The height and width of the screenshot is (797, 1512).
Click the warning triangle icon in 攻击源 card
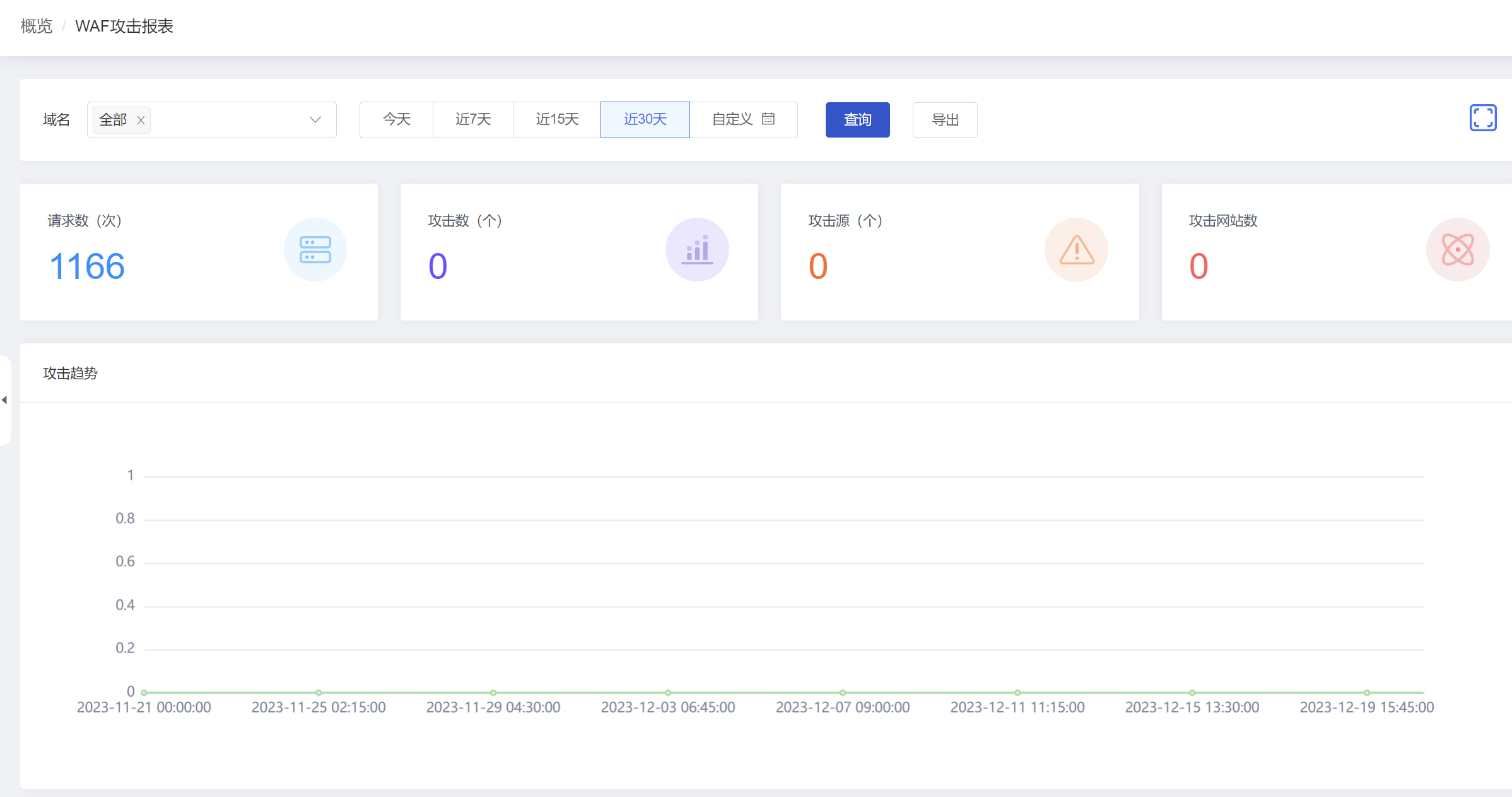(1076, 250)
